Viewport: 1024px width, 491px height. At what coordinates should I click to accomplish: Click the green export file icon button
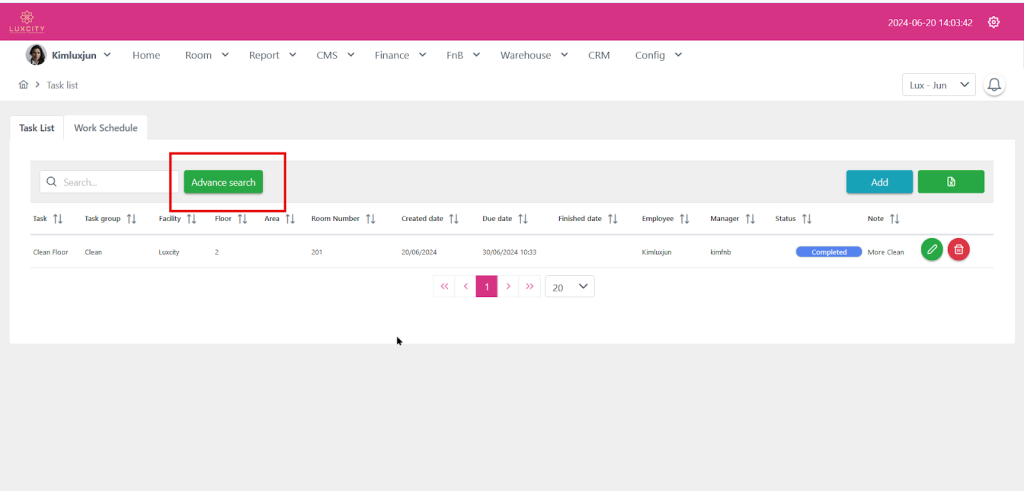[x=951, y=182]
